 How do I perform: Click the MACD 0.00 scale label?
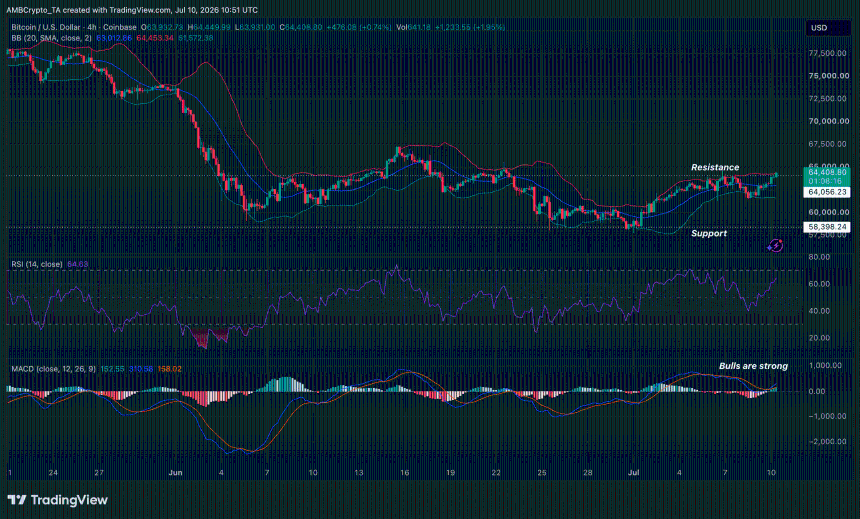point(817,391)
